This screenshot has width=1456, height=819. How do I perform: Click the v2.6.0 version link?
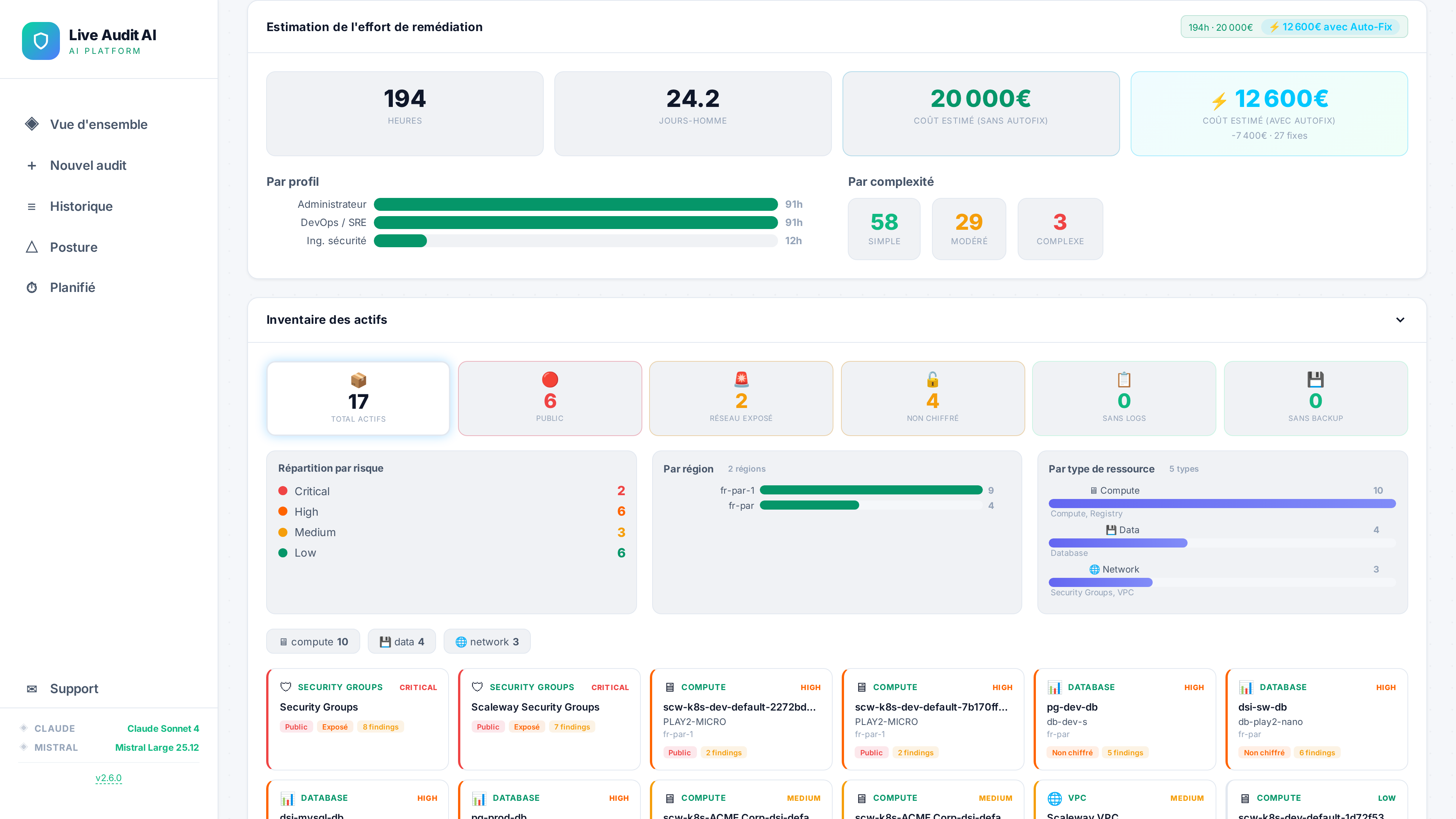108,778
